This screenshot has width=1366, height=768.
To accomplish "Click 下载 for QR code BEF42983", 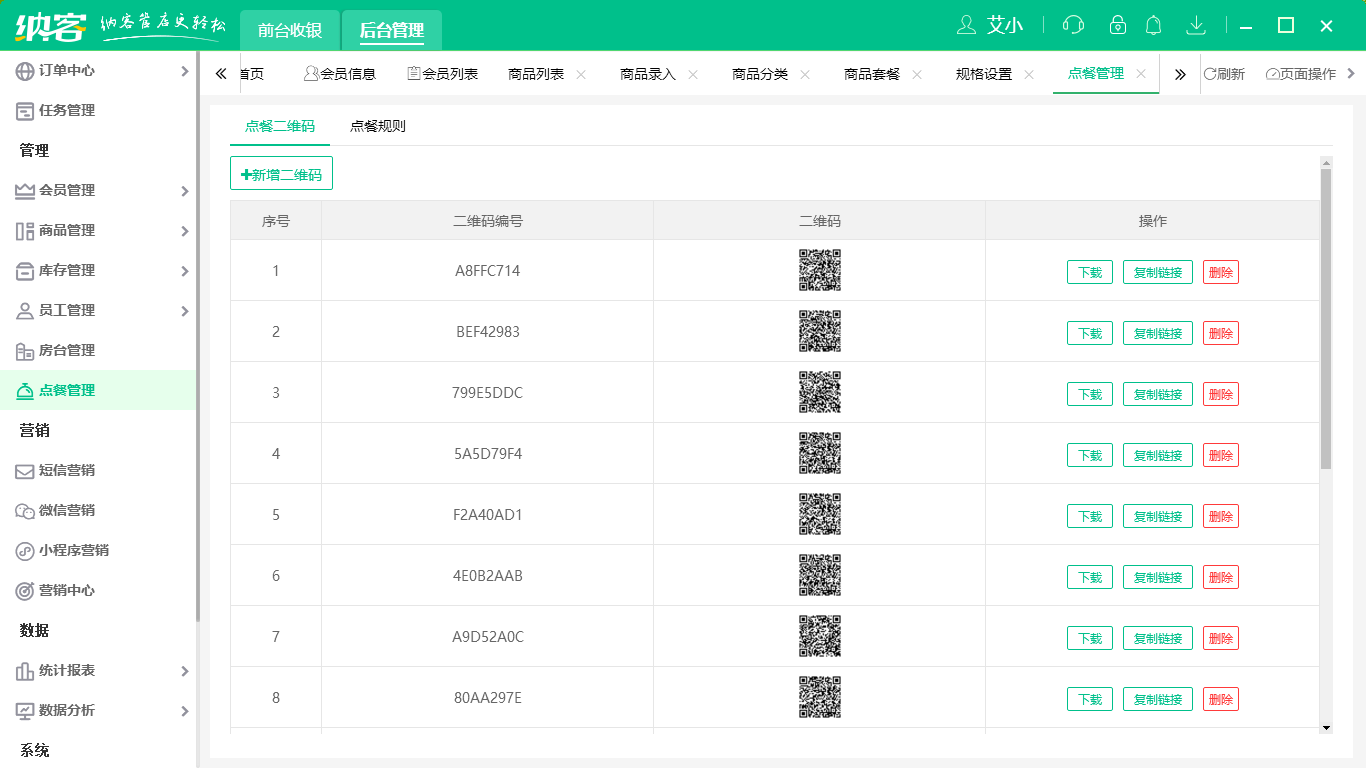I will pyautogui.click(x=1089, y=333).
